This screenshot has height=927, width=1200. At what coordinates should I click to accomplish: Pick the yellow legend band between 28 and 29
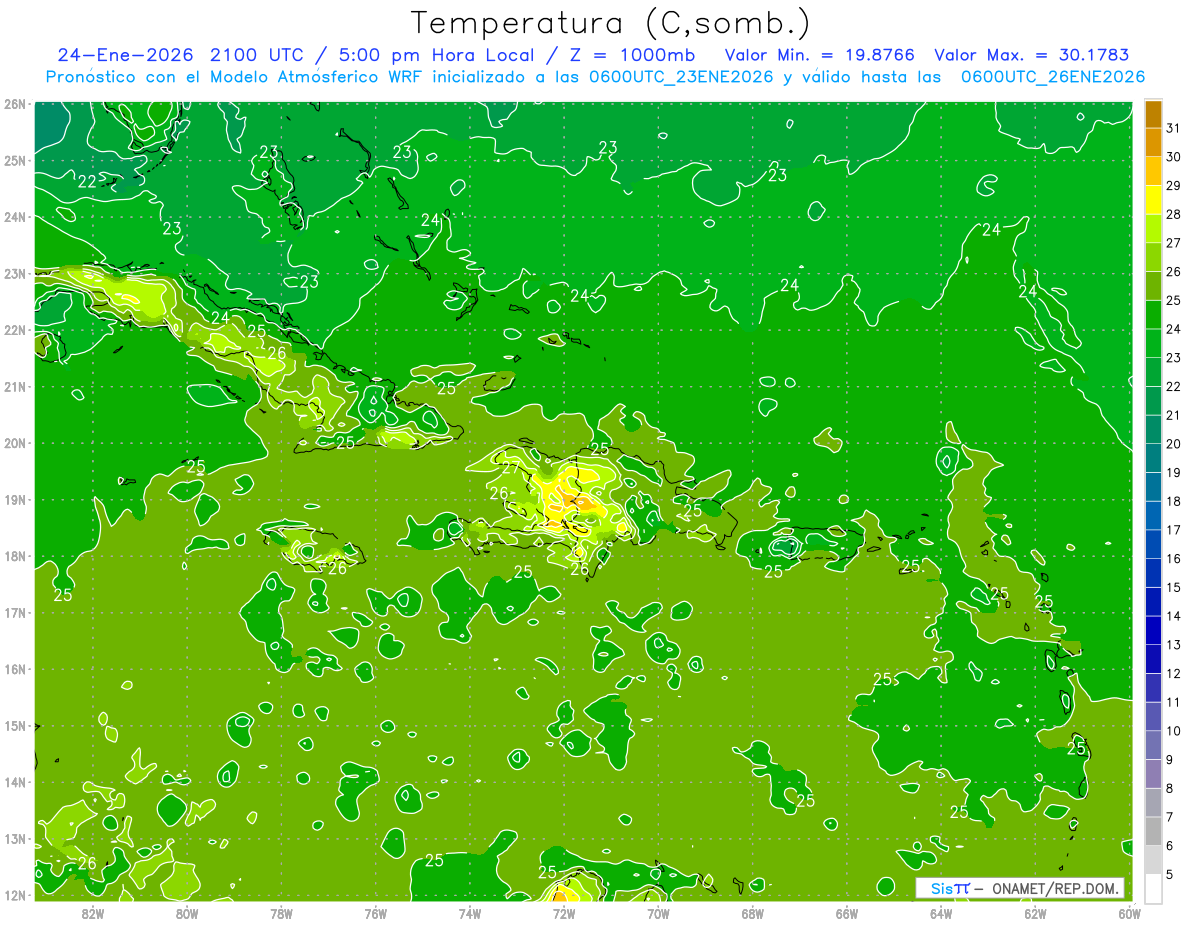pyautogui.click(x=1153, y=200)
